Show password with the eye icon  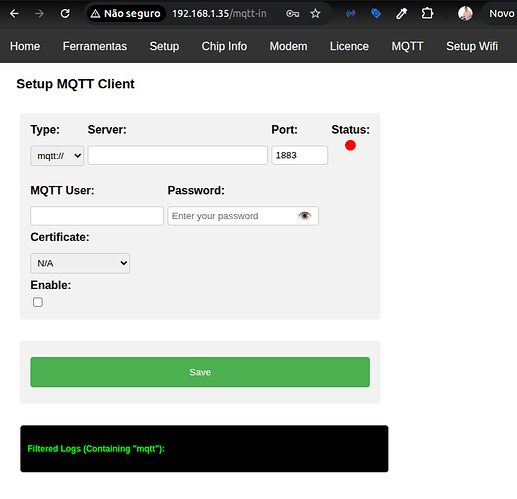point(304,216)
